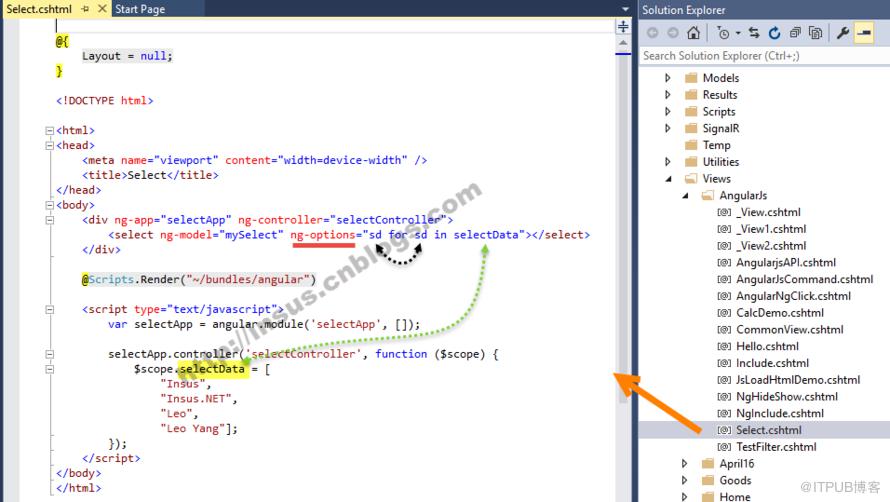The image size is (890, 502).
Task: Select AngularNgClick.cshtml file
Action: (x=793, y=296)
